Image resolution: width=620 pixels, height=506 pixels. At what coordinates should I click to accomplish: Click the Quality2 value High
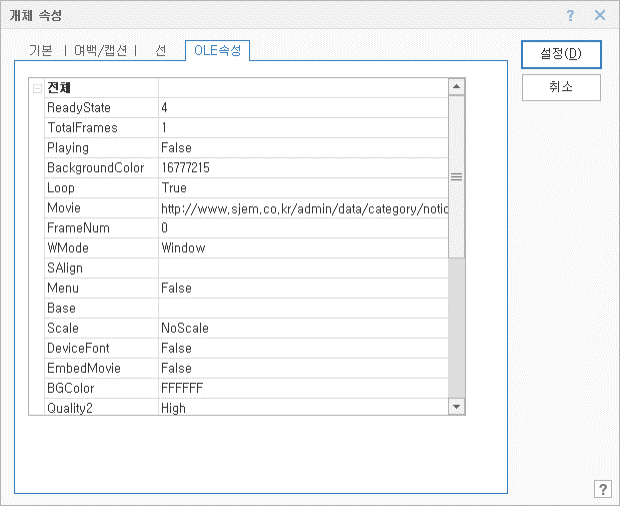point(173,408)
